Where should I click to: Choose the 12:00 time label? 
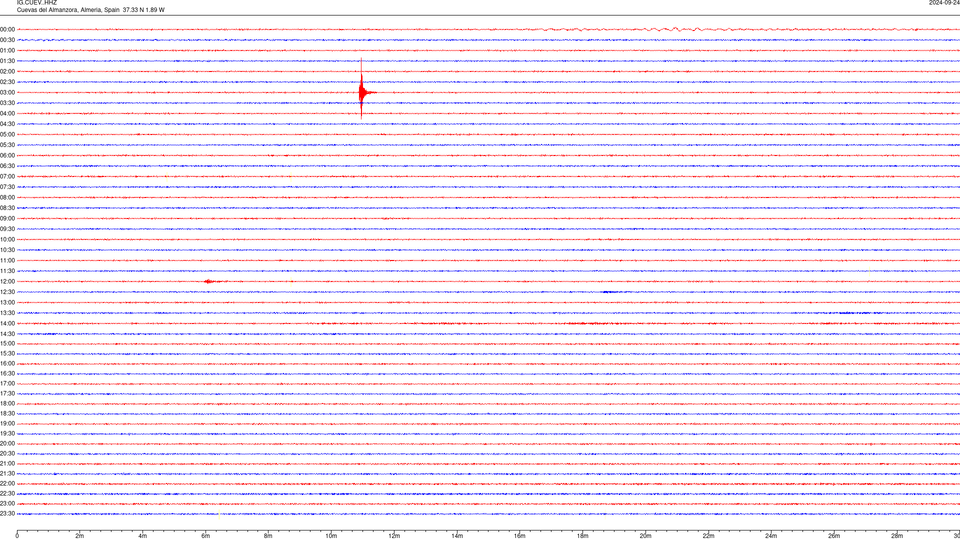pos(7,282)
